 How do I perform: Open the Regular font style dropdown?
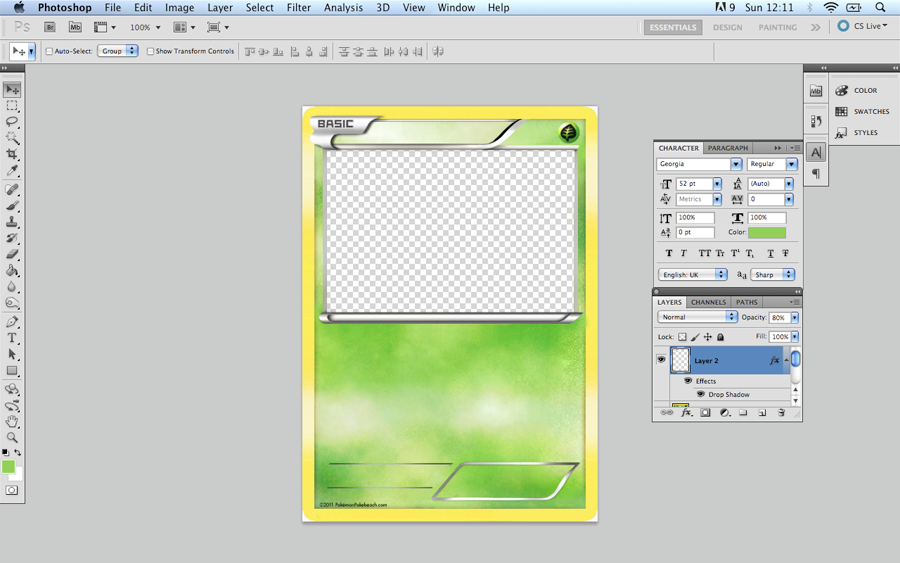click(792, 164)
